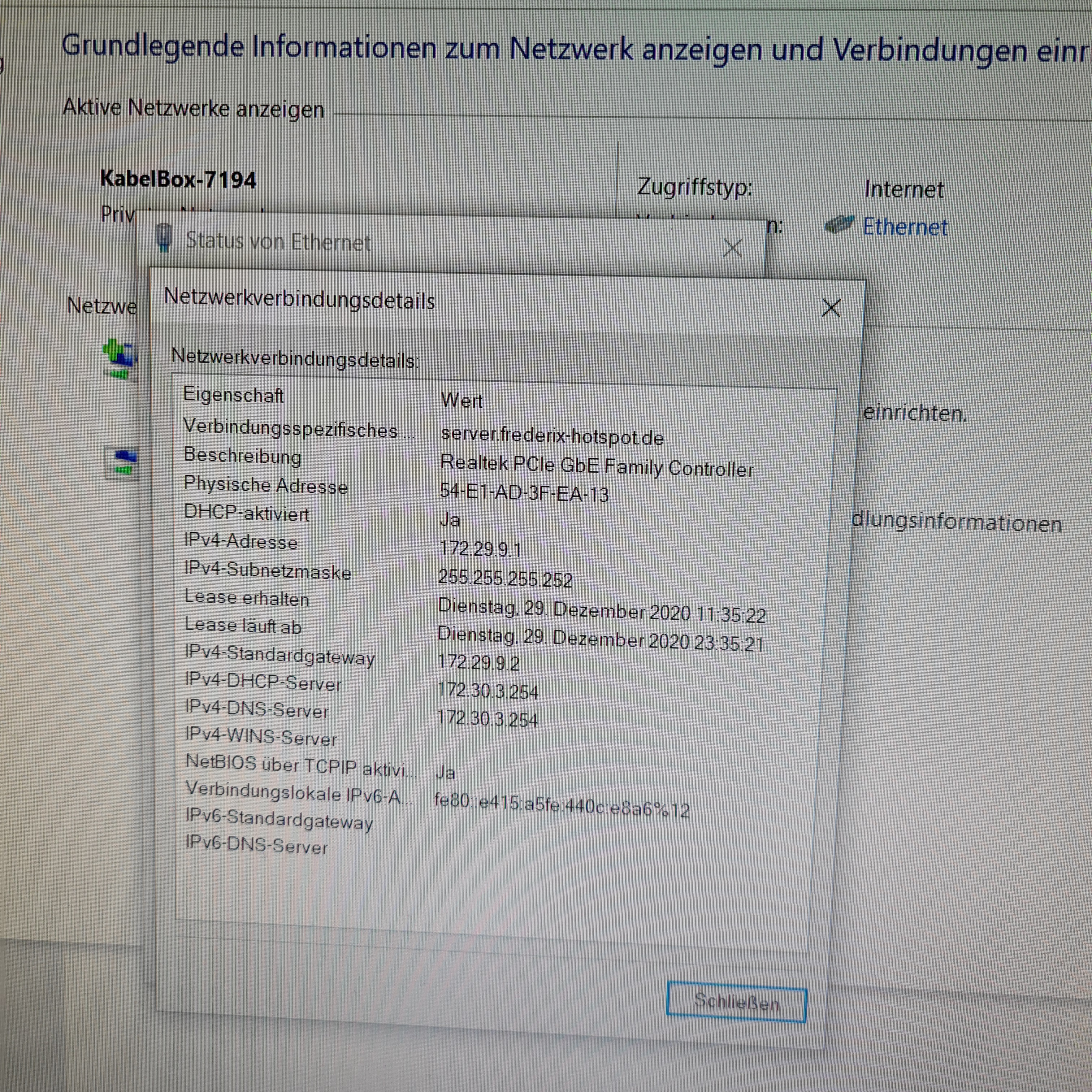The height and width of the screenshot is (1092, 1092).
Task: Select the IPv4-DHCP-Server row
Action: click(x=263, y=682)
